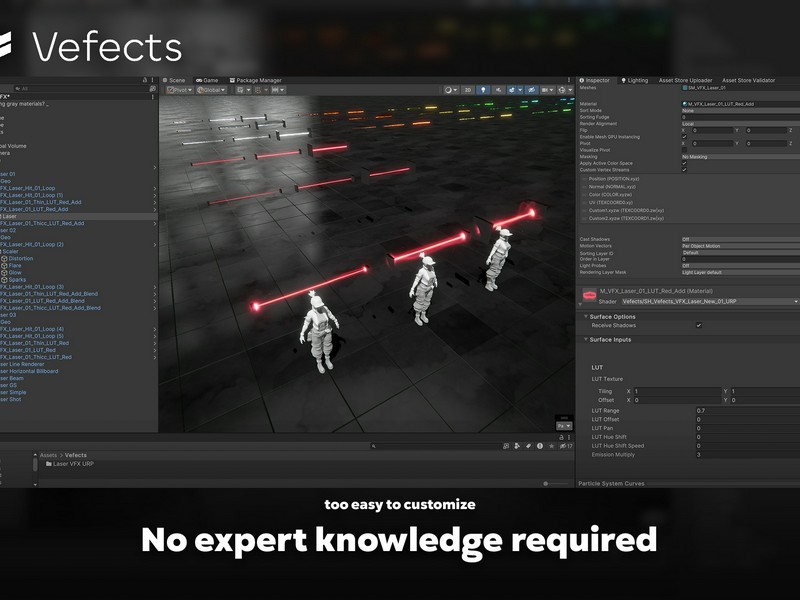Open the Cast Shadows dropdown

740,239
